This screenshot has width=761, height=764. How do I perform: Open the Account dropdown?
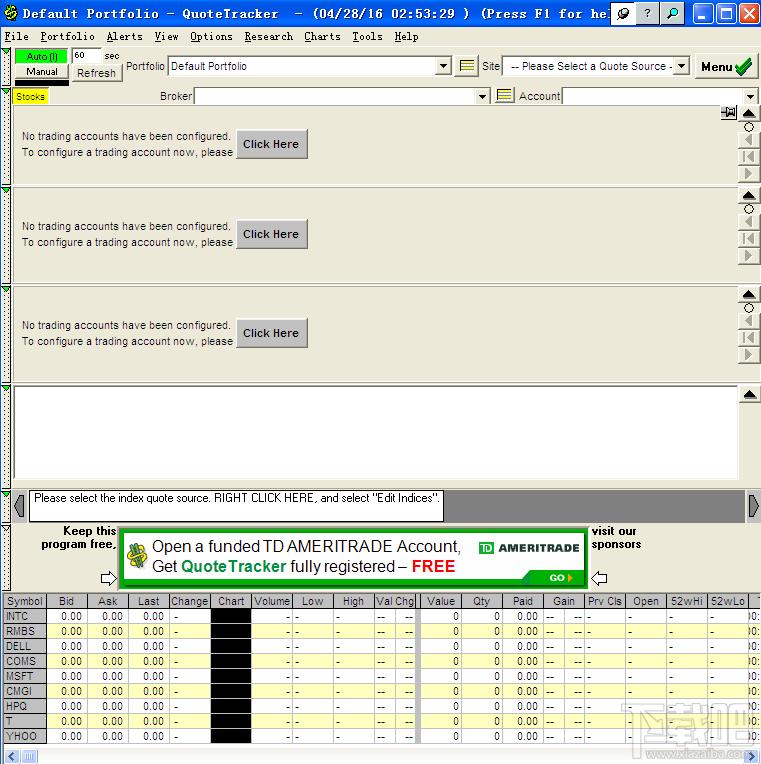750,96
